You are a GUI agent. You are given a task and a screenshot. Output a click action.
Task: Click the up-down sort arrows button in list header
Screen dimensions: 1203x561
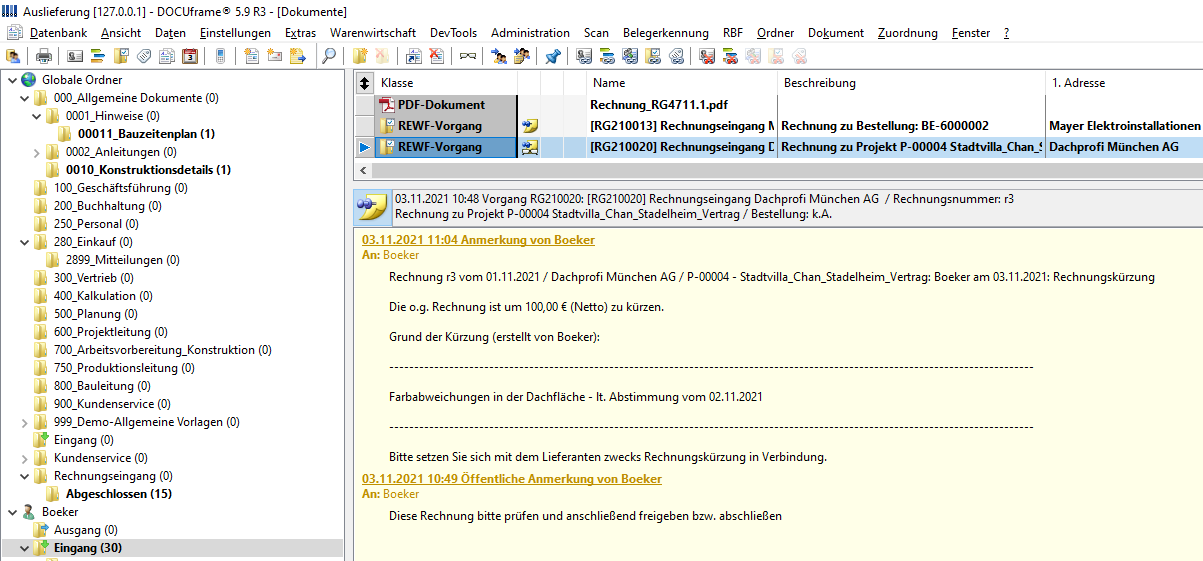pyautogui.click(x=364, y=83)
